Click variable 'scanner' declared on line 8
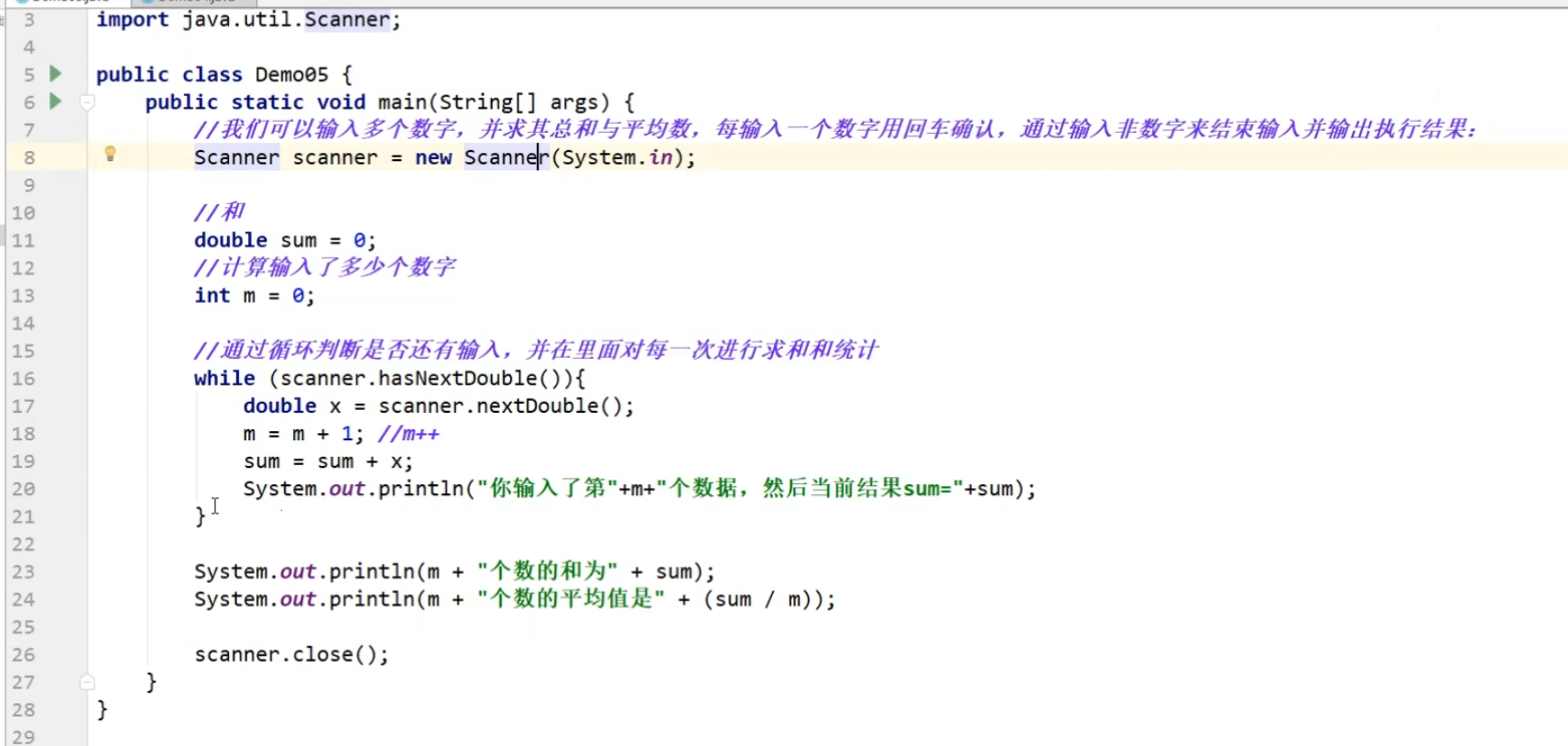The image size is (1568, 746). pyautogui.click(x=334, y=157)
